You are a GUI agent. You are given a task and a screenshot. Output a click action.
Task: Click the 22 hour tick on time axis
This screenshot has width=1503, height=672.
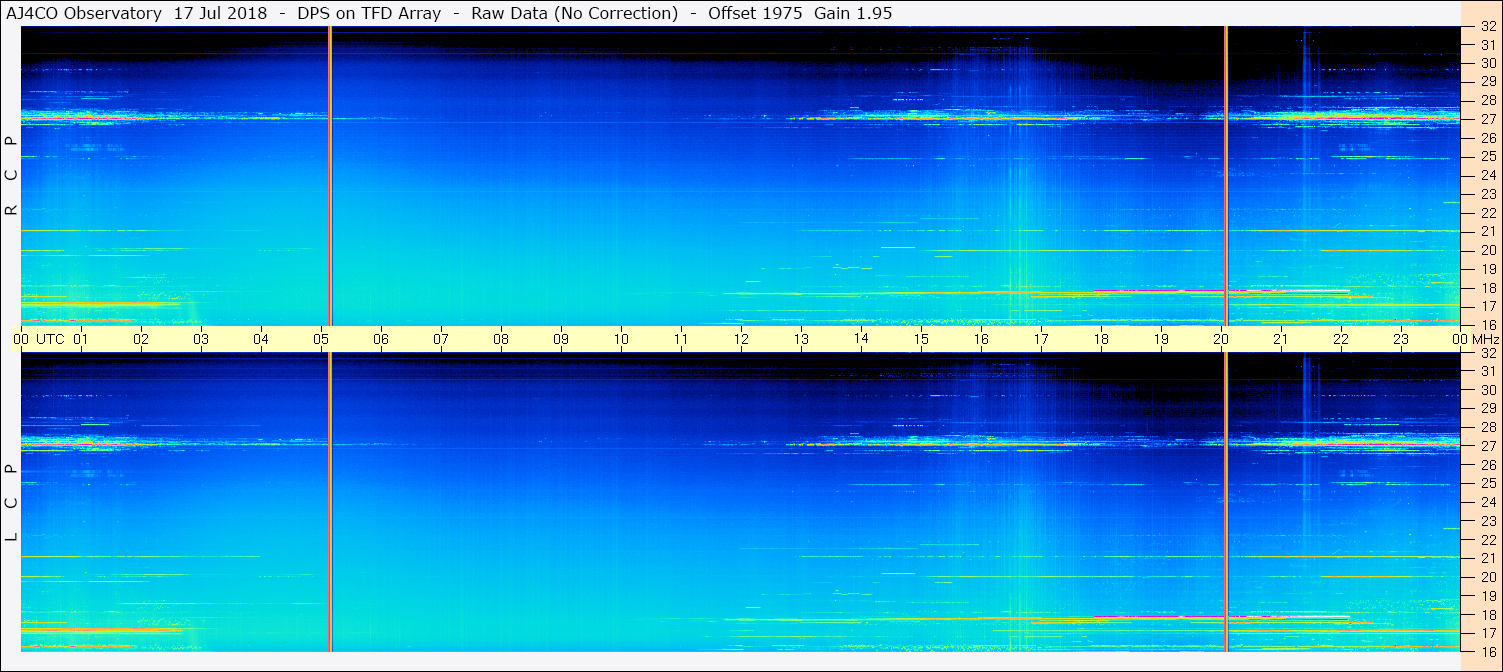[1341, 339]
